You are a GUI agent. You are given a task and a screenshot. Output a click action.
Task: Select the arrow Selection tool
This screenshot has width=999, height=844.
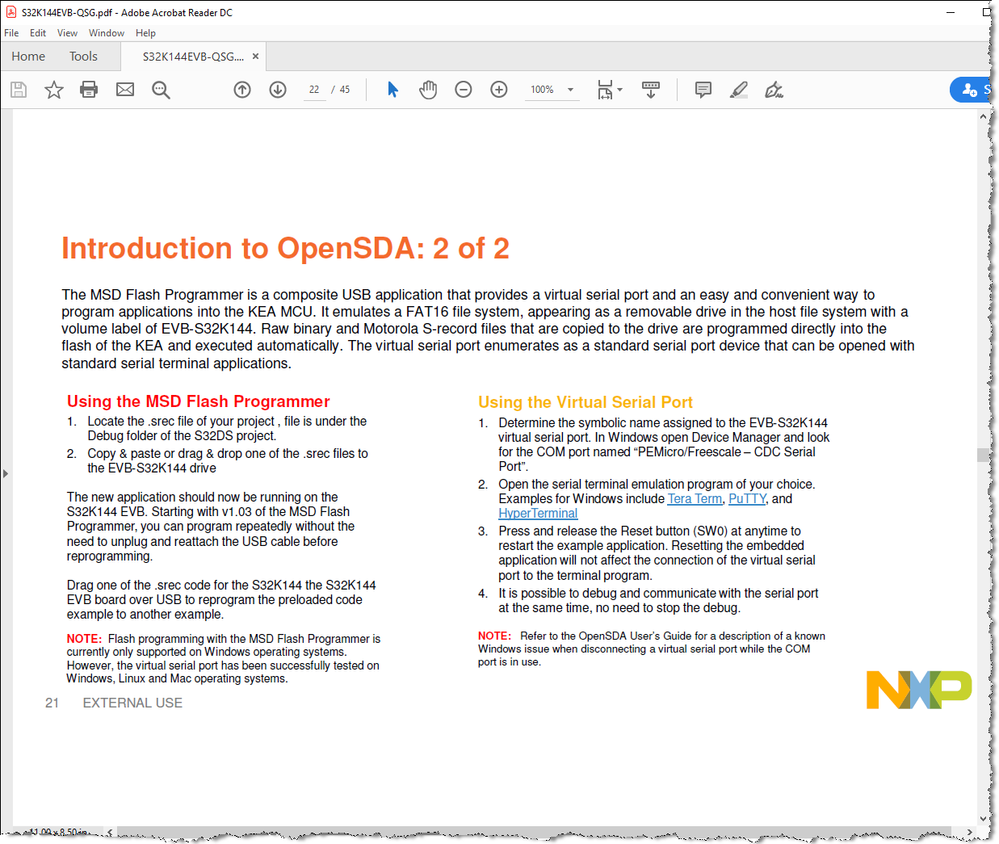coord(392,90)
